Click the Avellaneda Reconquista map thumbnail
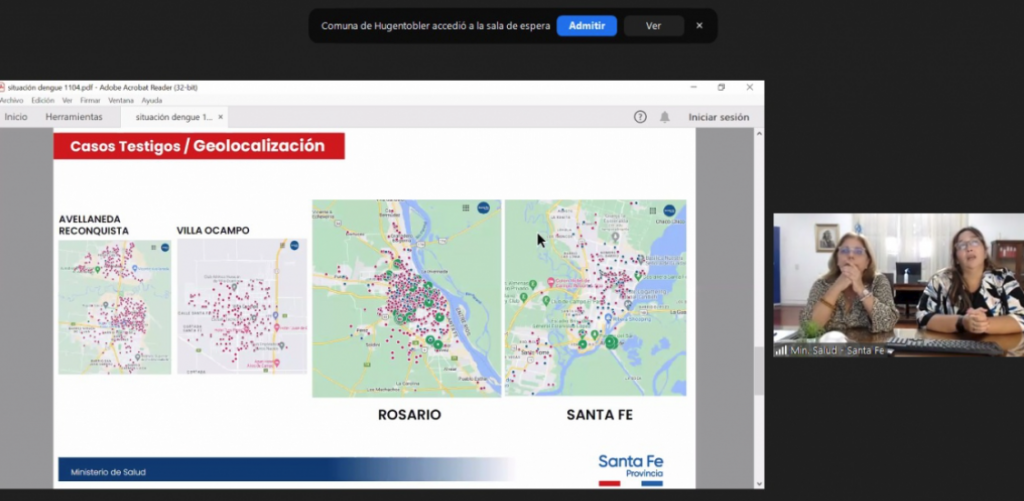 (115, 306)
